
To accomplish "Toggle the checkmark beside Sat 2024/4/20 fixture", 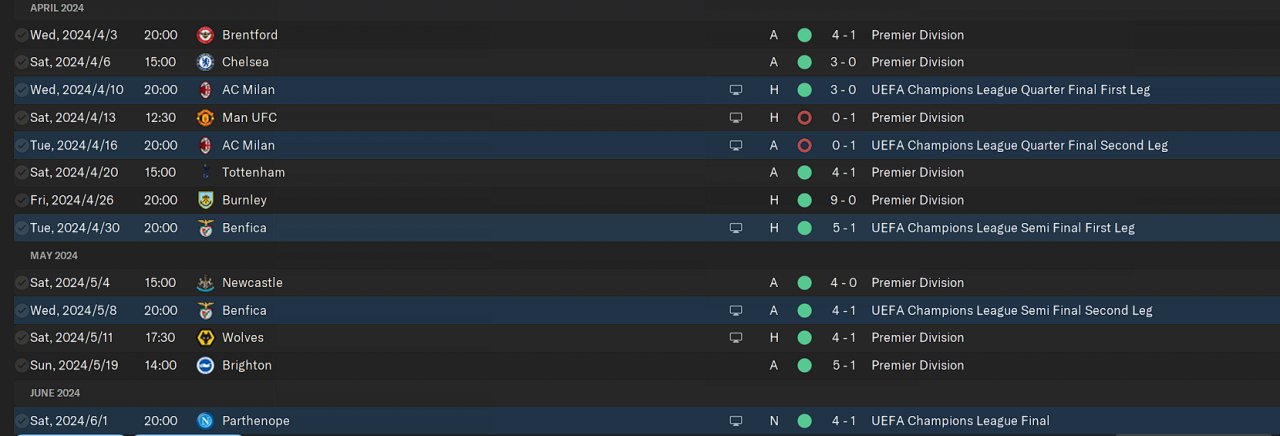I will click(x=22, y=173).
